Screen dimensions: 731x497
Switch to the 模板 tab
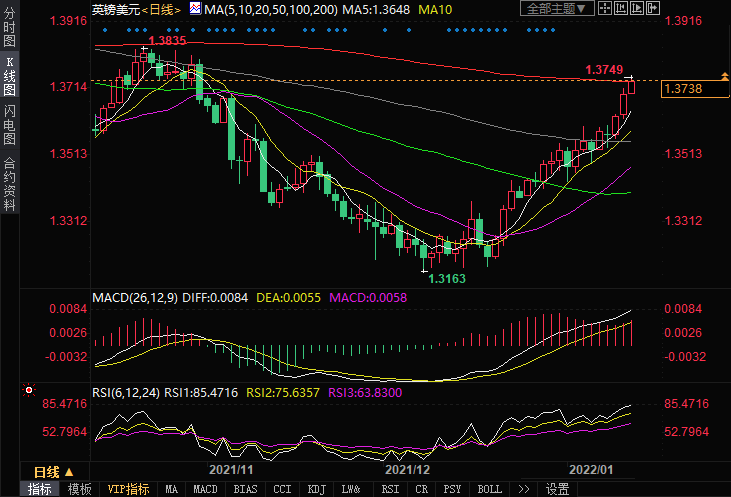(79, 489)
